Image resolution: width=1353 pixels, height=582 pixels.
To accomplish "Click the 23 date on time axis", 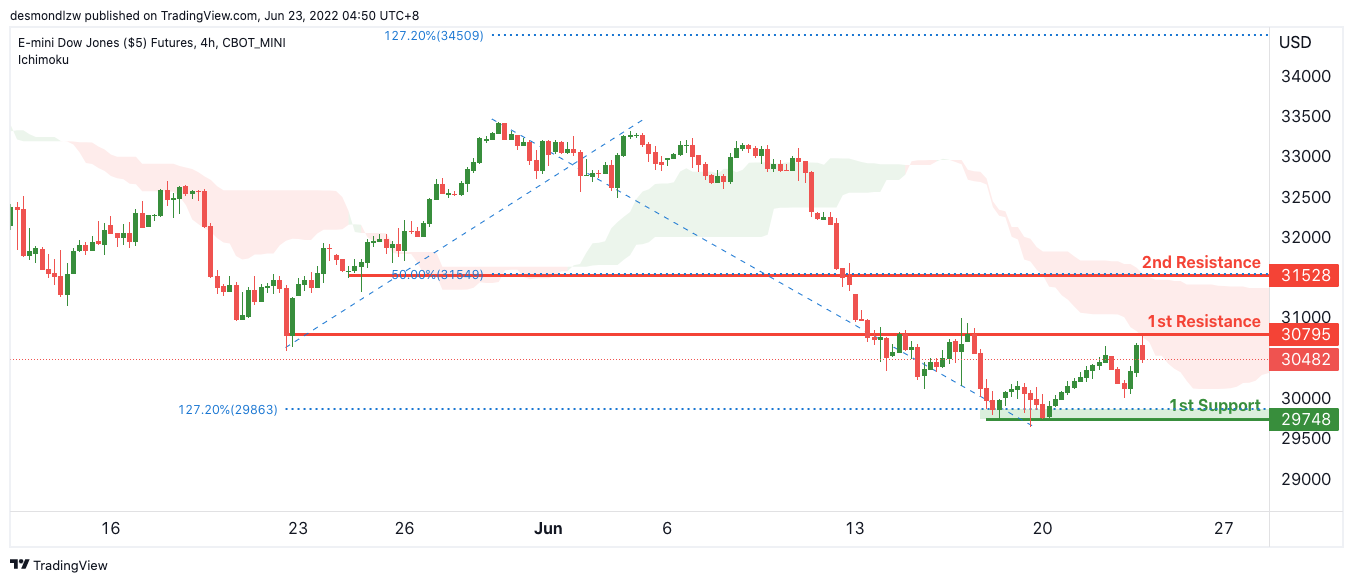I will click(297, 528).
